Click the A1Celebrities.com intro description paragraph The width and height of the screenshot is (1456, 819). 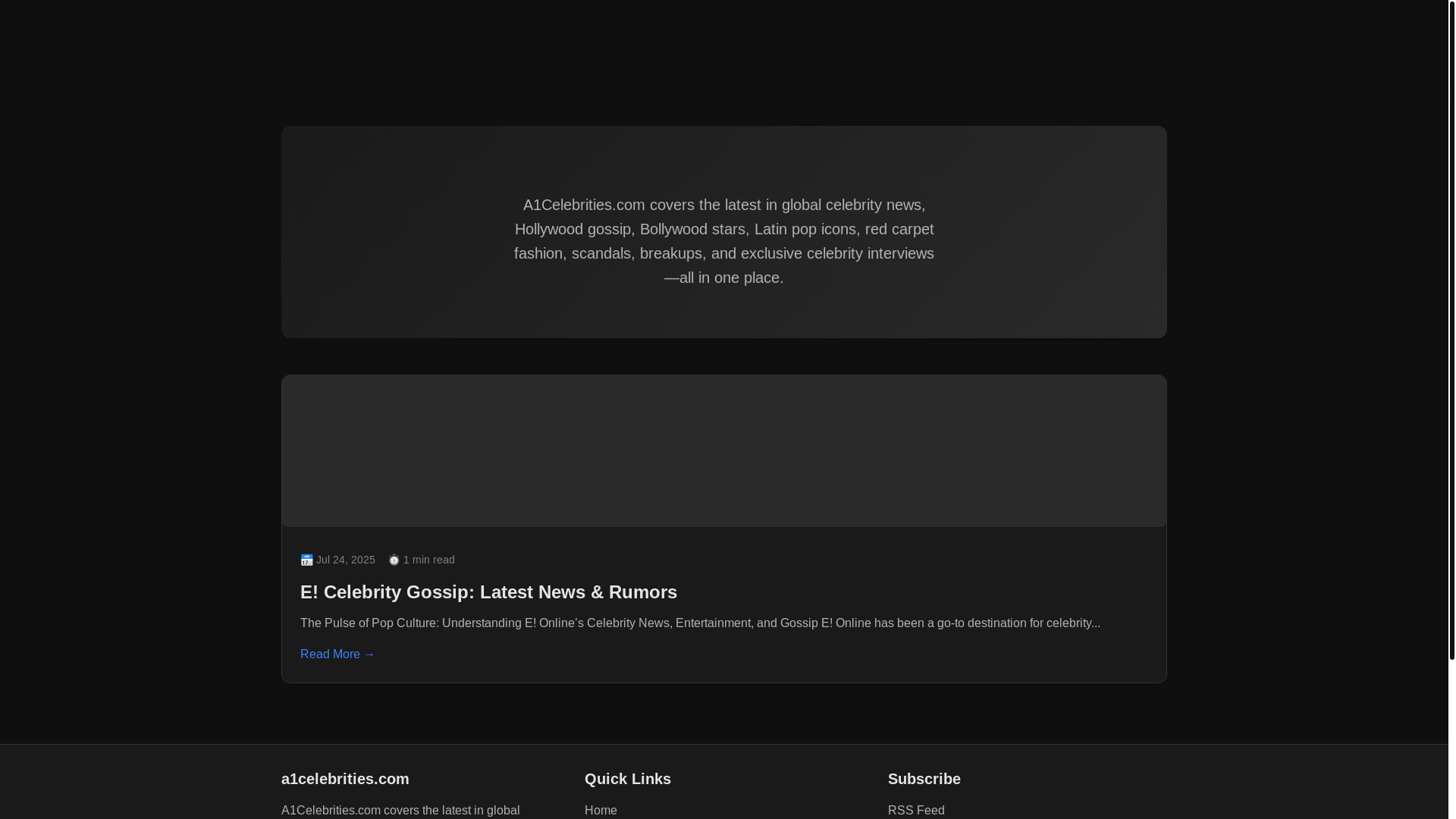click(x=724, y=241)
